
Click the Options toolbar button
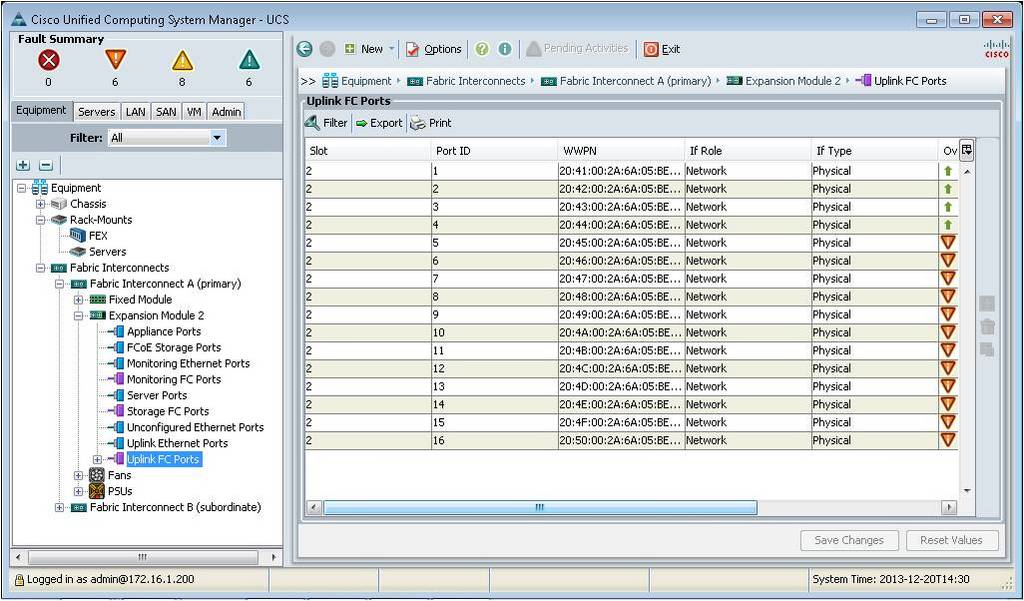pos(434,49)
